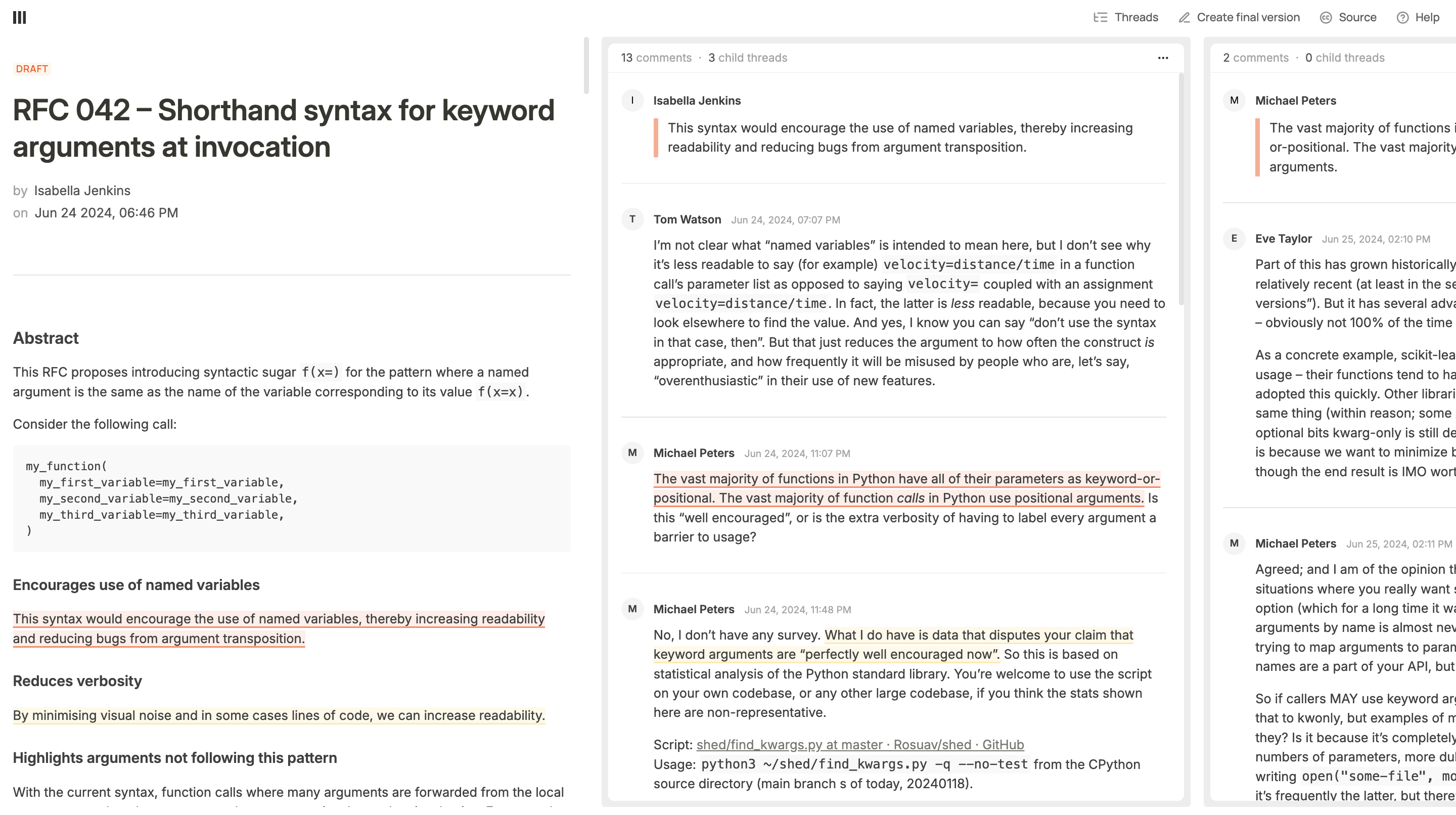Open the thread's three-dot options menu
Screen dimensions: 1456x815
coord(1163,58)
